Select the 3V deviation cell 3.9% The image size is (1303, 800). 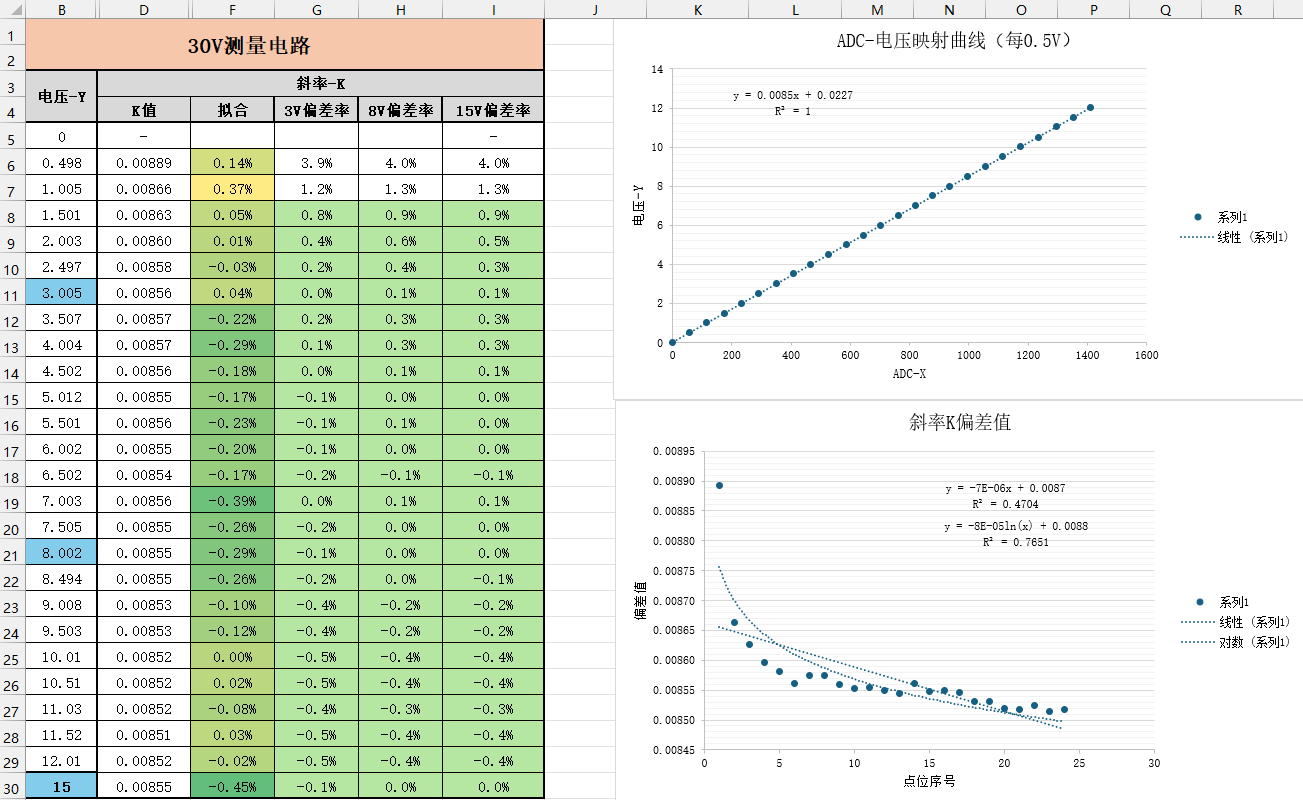pos(316,163)
